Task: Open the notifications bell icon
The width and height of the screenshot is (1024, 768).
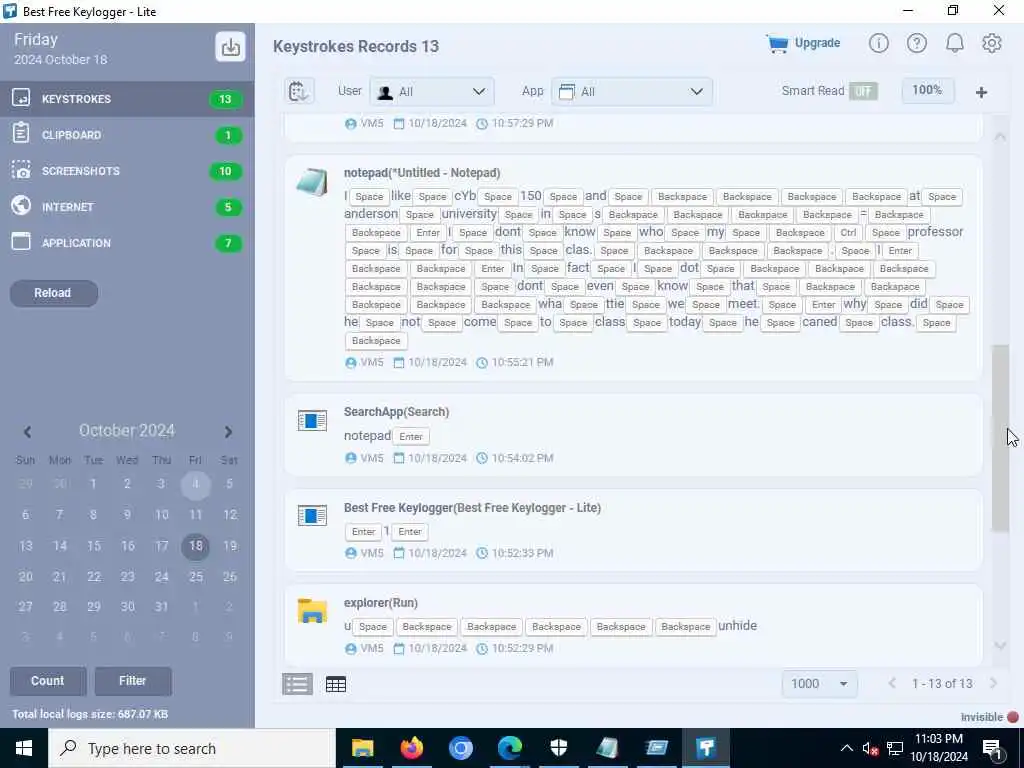Action: pos(955,44)
